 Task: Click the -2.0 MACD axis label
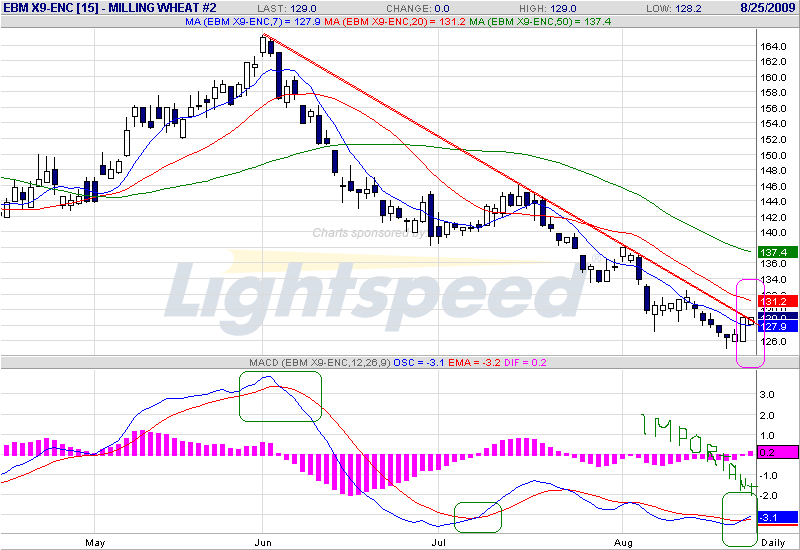click(766, 495)
